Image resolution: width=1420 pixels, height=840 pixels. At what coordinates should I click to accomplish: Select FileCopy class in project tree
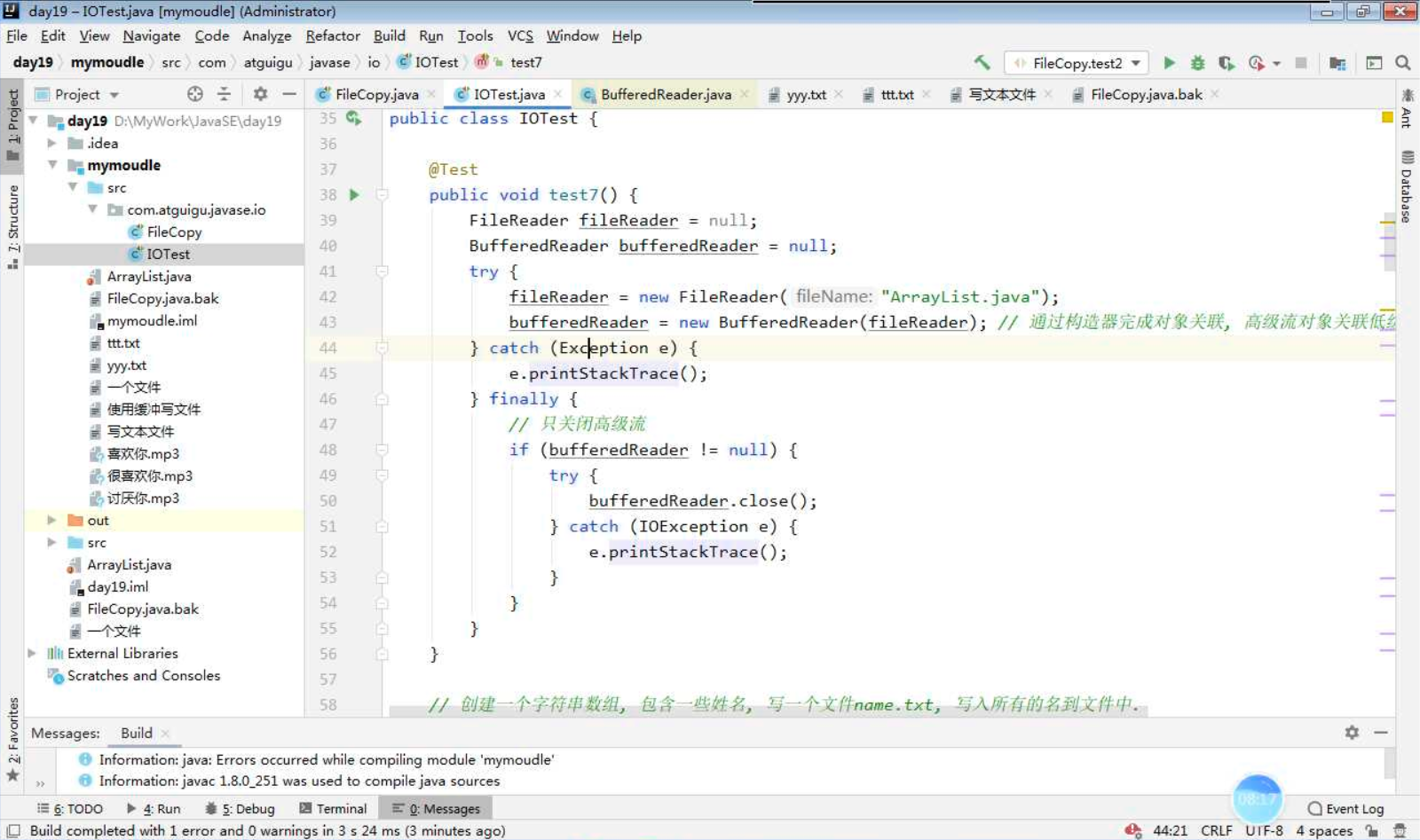(x=174, y=232)
